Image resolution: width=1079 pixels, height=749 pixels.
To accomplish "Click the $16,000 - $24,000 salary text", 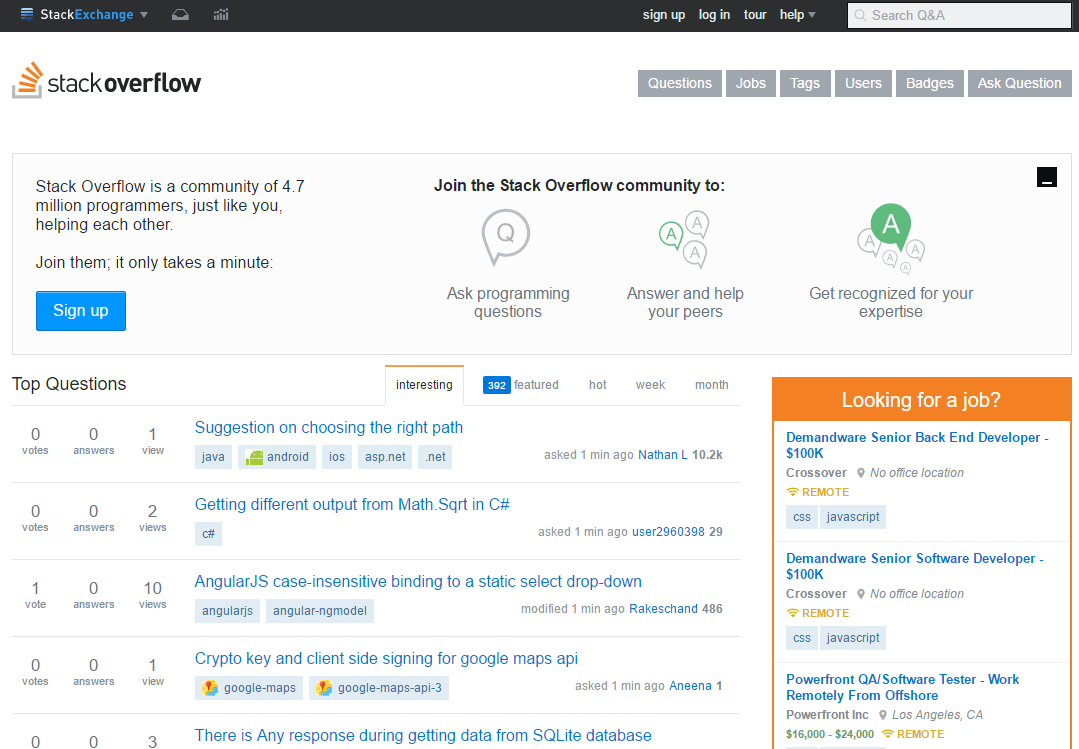I will click(x=830, y=735).
